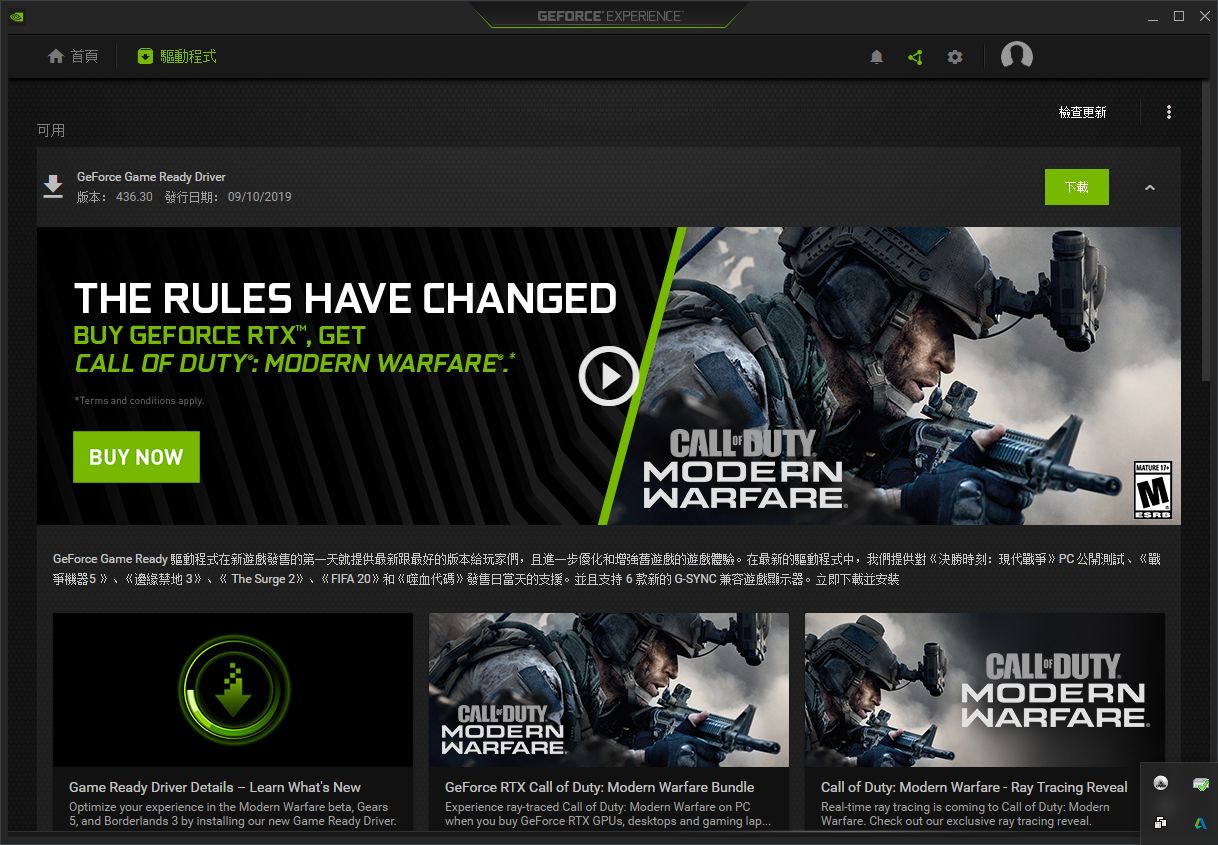This screenshot has width=1218, height=845.
Task: Click the driver download arrow icon
Action: coord(53,186)
